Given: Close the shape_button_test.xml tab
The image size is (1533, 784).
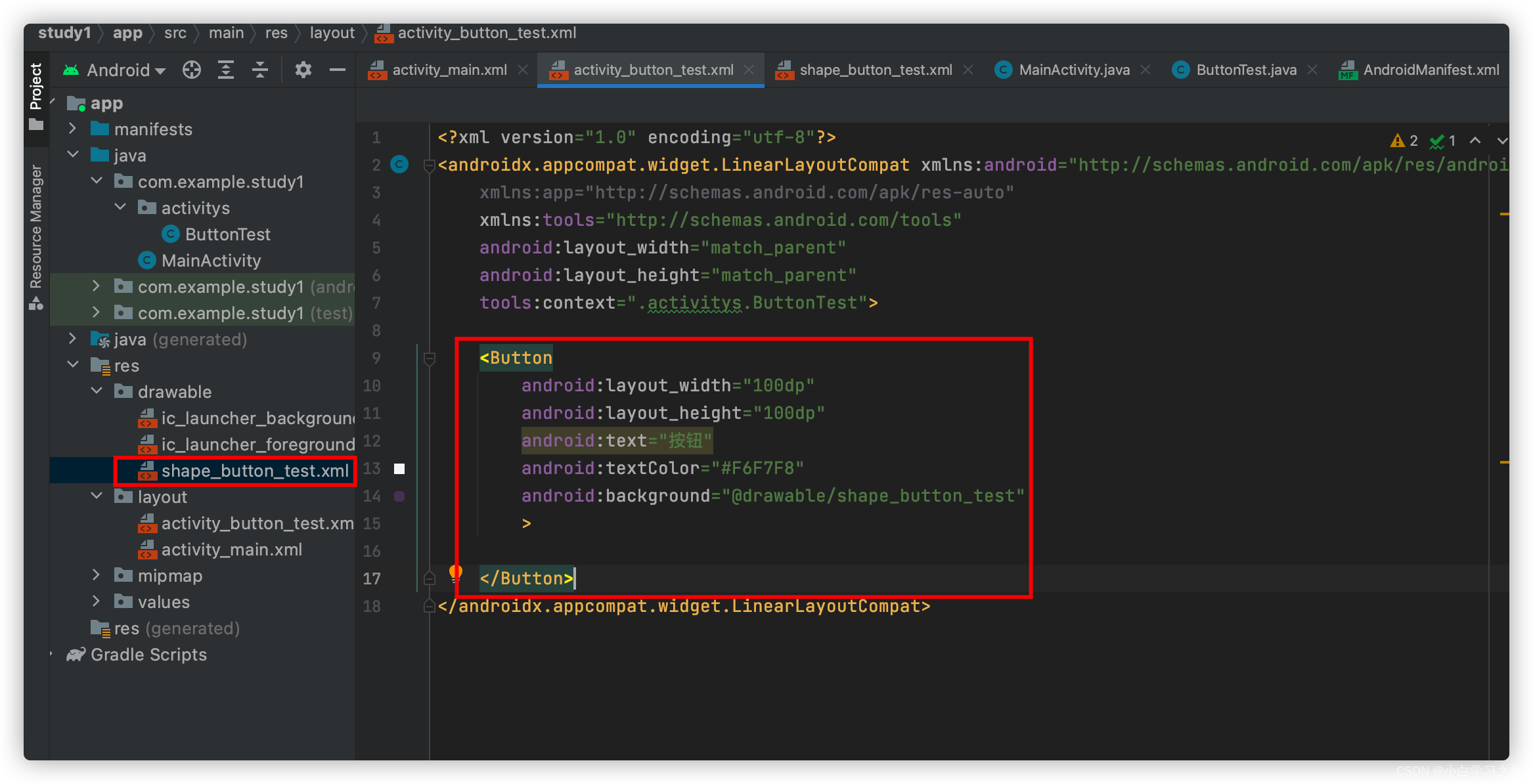Looking at the screenshot, I should tap(968, 70).
